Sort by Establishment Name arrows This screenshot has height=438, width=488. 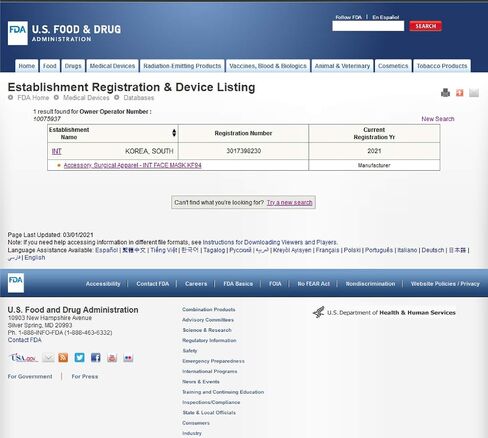[174, 133]
